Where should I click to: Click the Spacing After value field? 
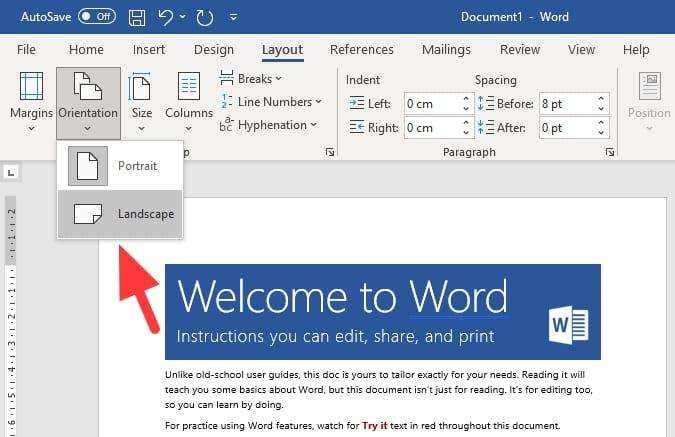567,128
